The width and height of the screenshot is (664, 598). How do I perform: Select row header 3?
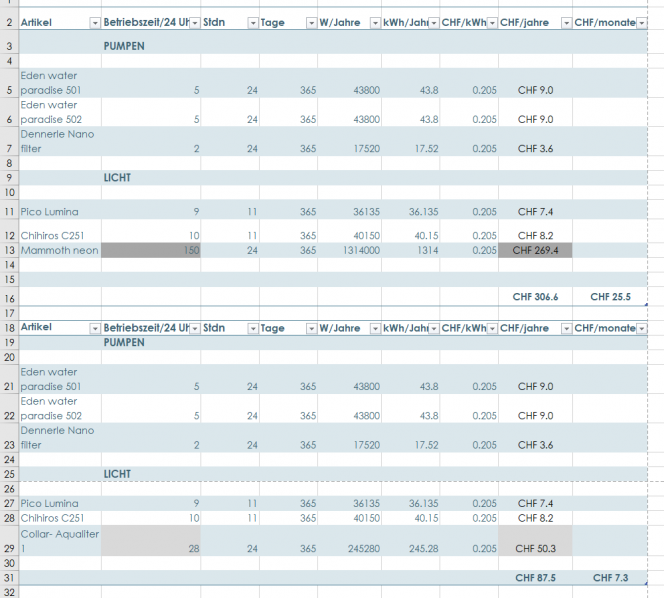(x=9, y=42)
